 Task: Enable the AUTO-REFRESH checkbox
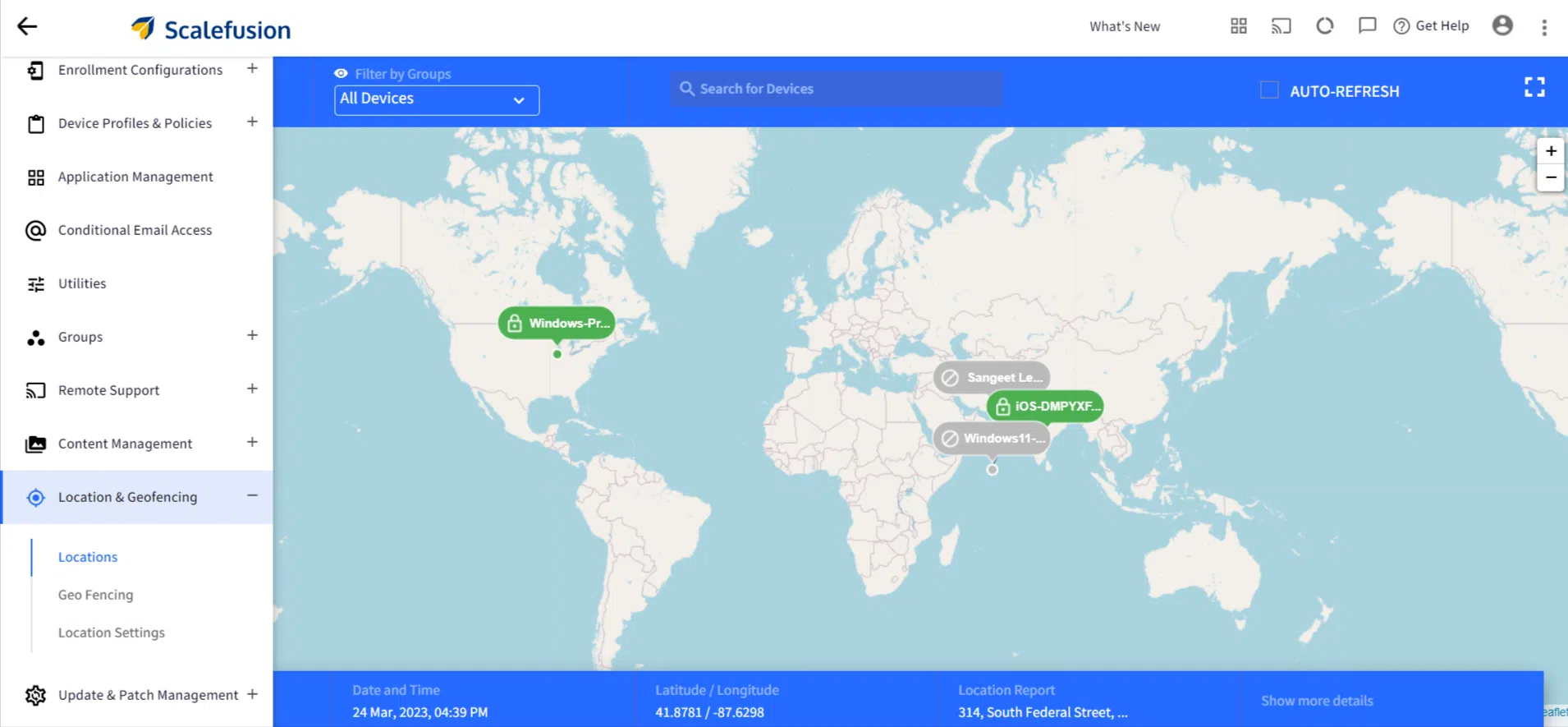[x=1269, y=90]
